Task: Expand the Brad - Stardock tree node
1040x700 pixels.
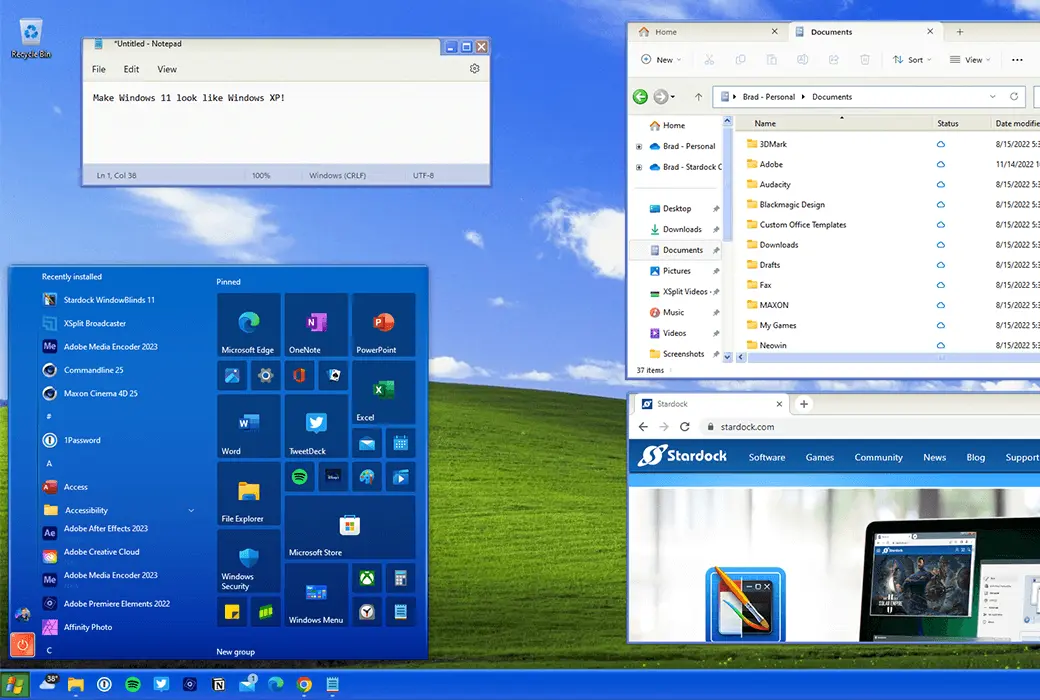Action: point(639,167)
